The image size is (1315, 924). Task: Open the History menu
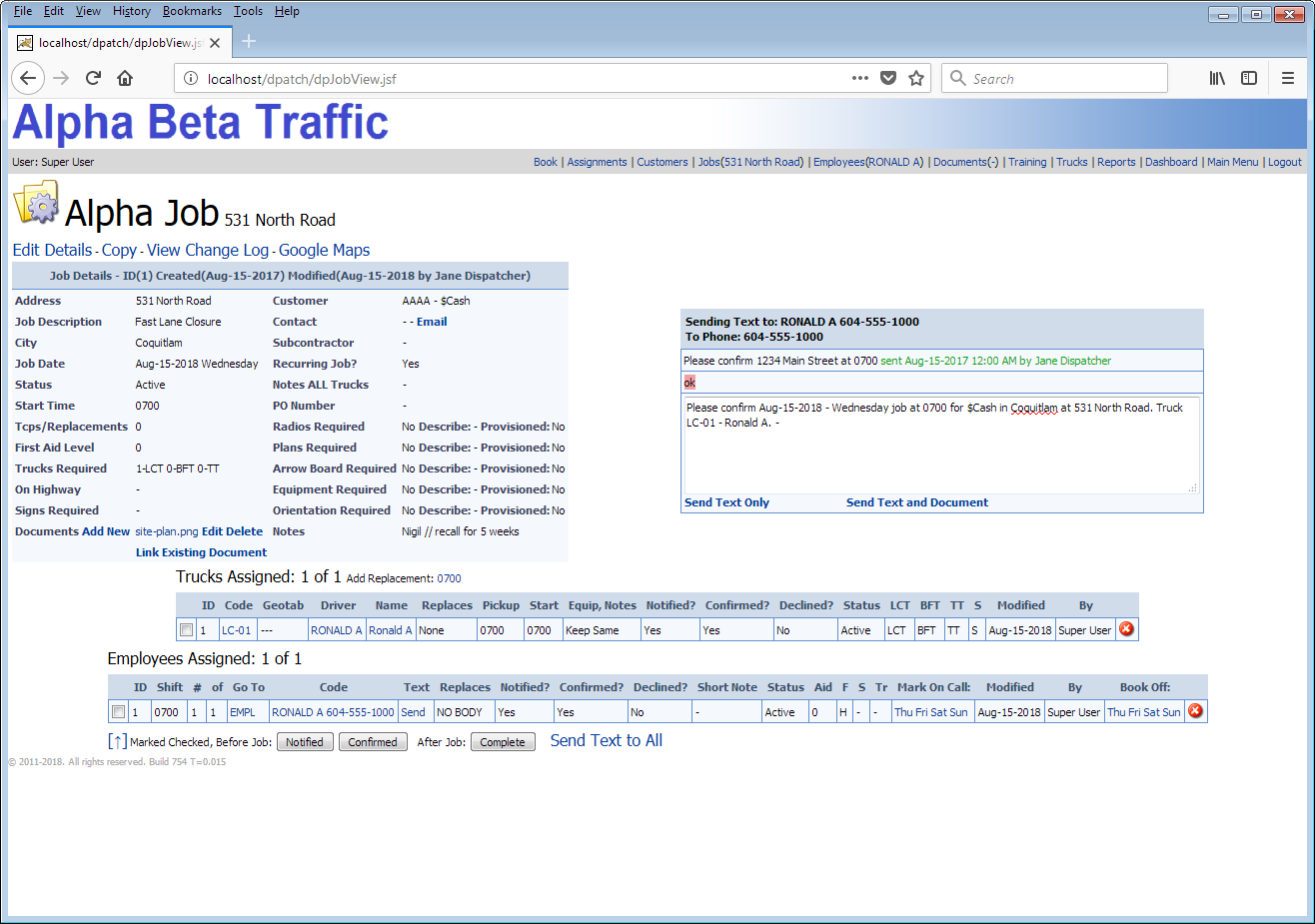click(132, 11)
